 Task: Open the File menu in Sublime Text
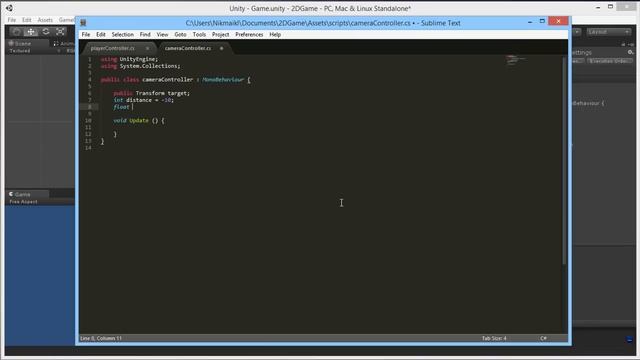86,35
